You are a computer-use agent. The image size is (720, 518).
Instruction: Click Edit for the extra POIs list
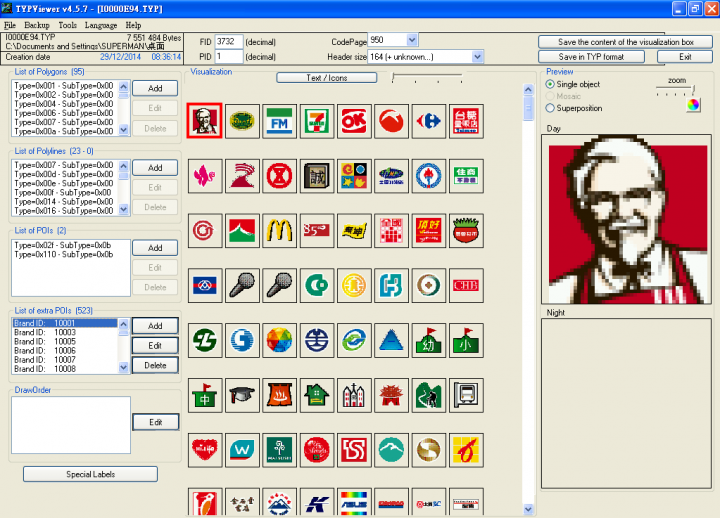(x=155, y=345)
